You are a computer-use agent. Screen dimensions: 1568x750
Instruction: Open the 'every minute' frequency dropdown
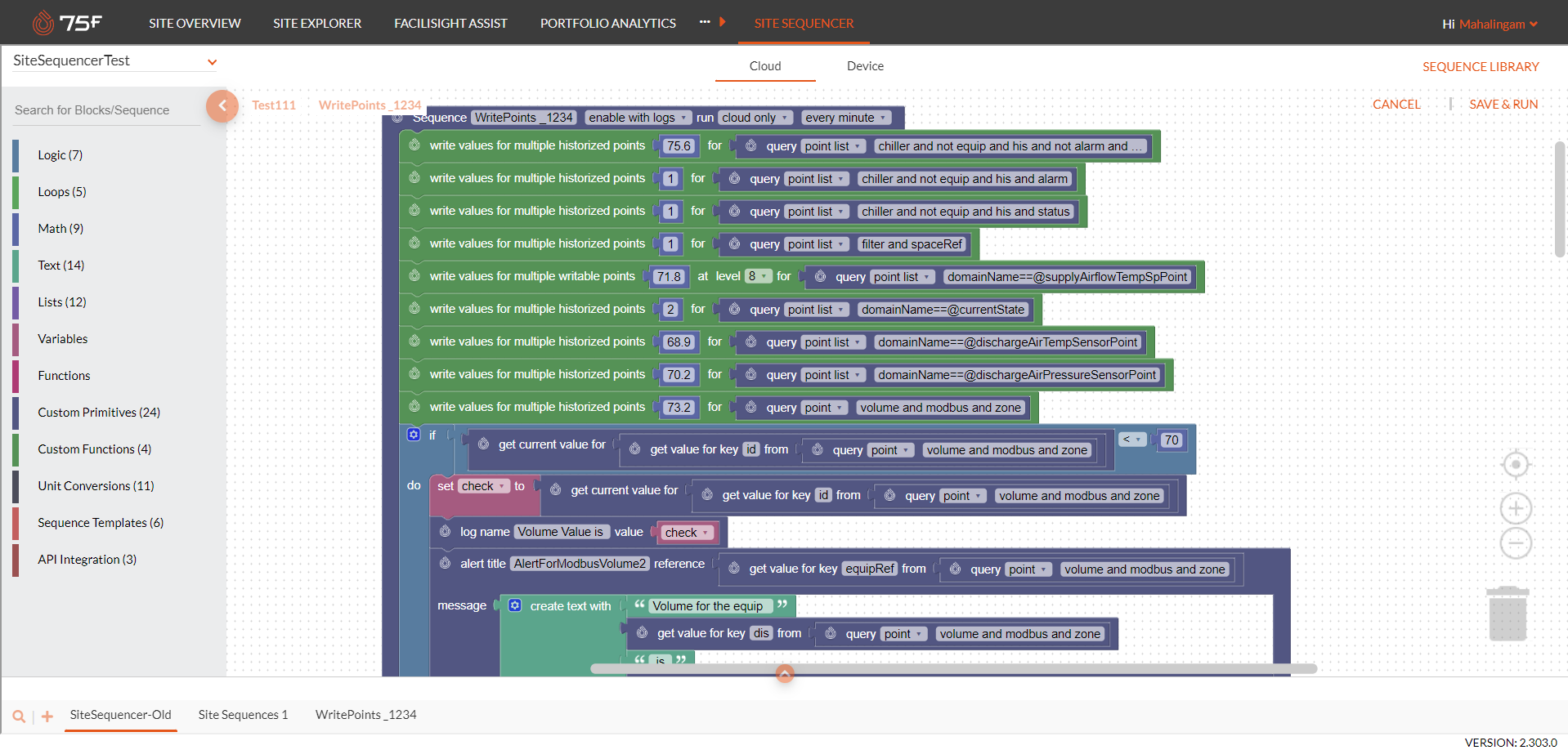click(847, 118)
